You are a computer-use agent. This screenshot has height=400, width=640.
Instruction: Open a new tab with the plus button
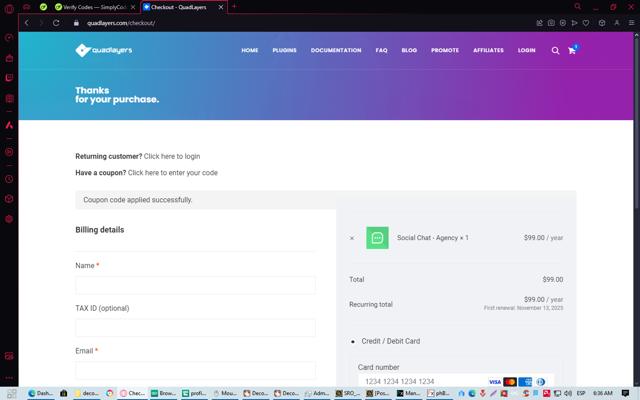[234, 7]
